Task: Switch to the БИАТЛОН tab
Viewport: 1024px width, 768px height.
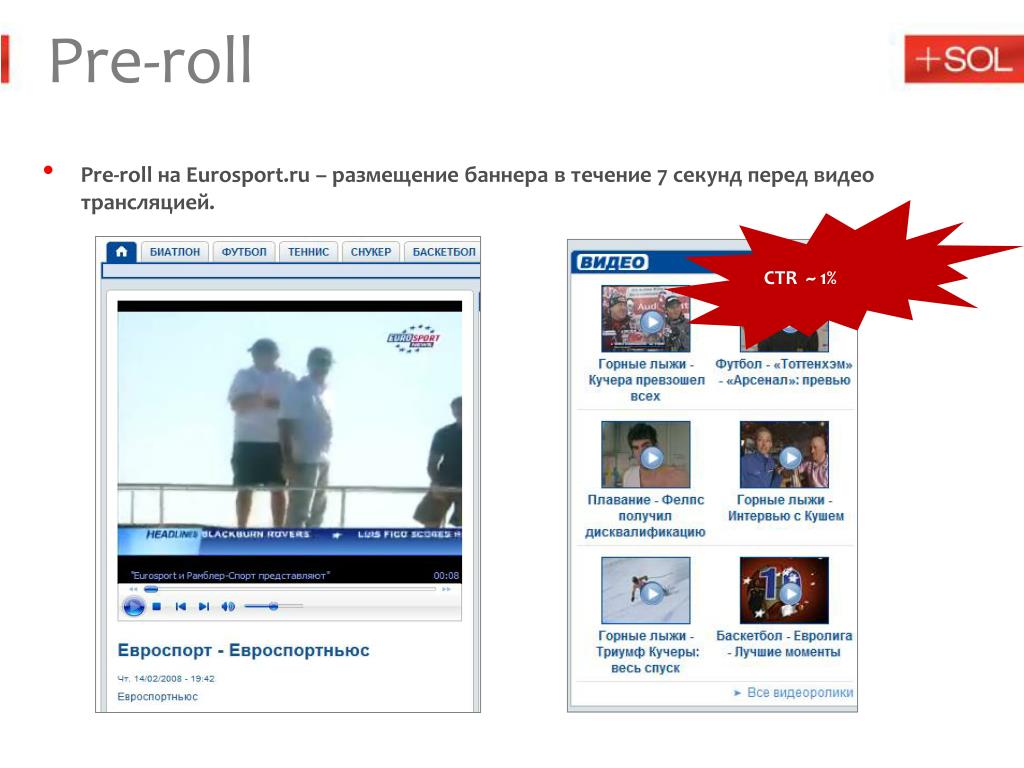Action: 174,252
